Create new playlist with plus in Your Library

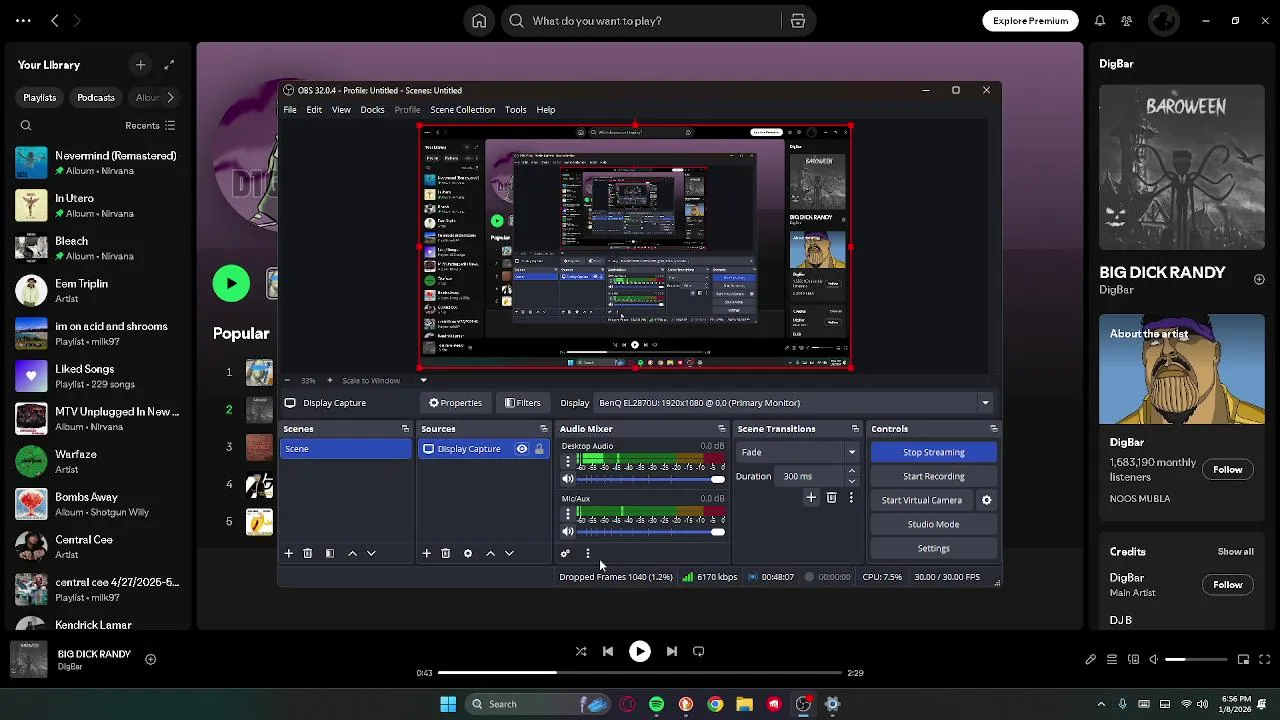point(141,65)
